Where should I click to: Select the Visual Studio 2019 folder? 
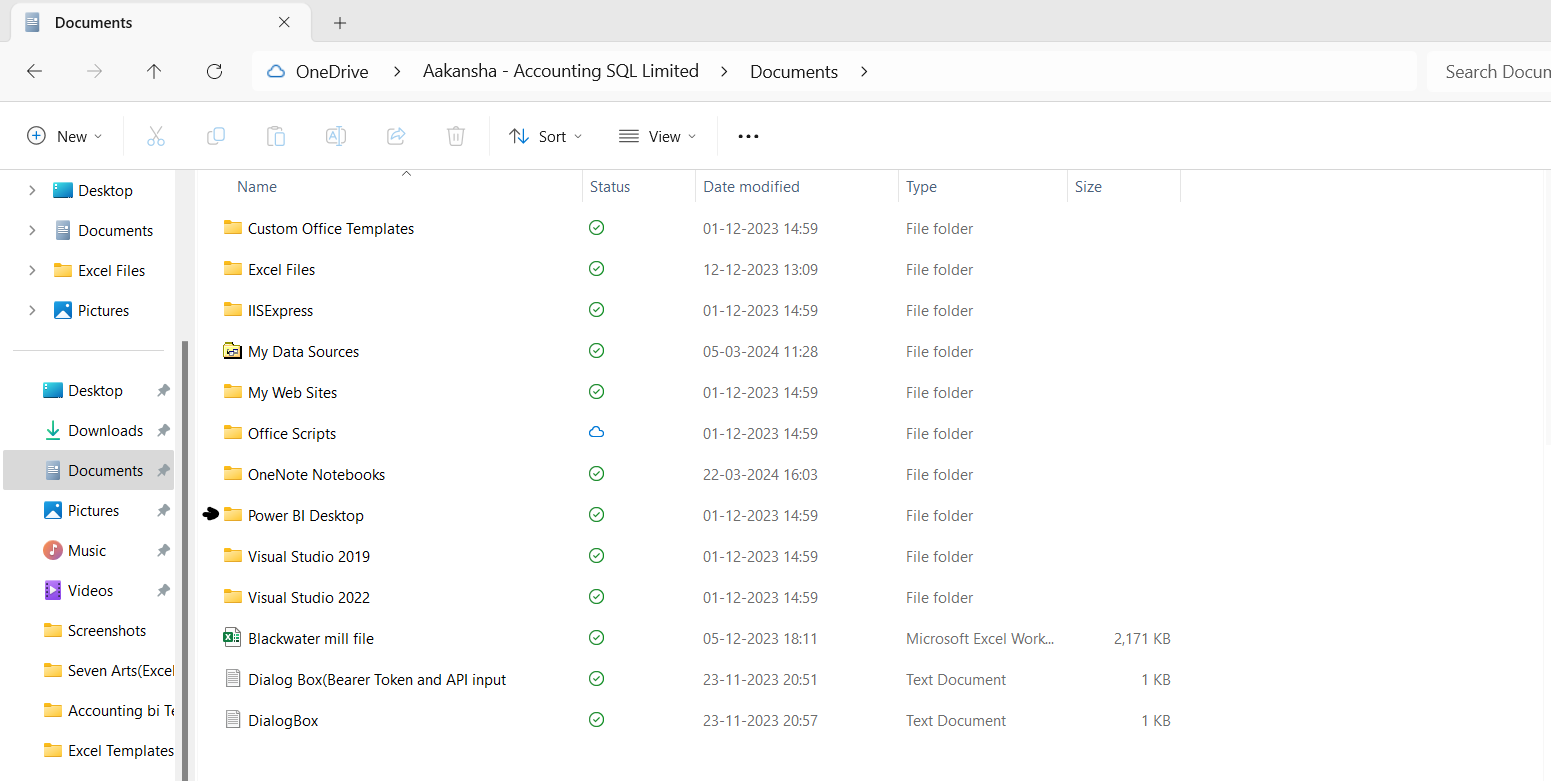tap(309, 556)
